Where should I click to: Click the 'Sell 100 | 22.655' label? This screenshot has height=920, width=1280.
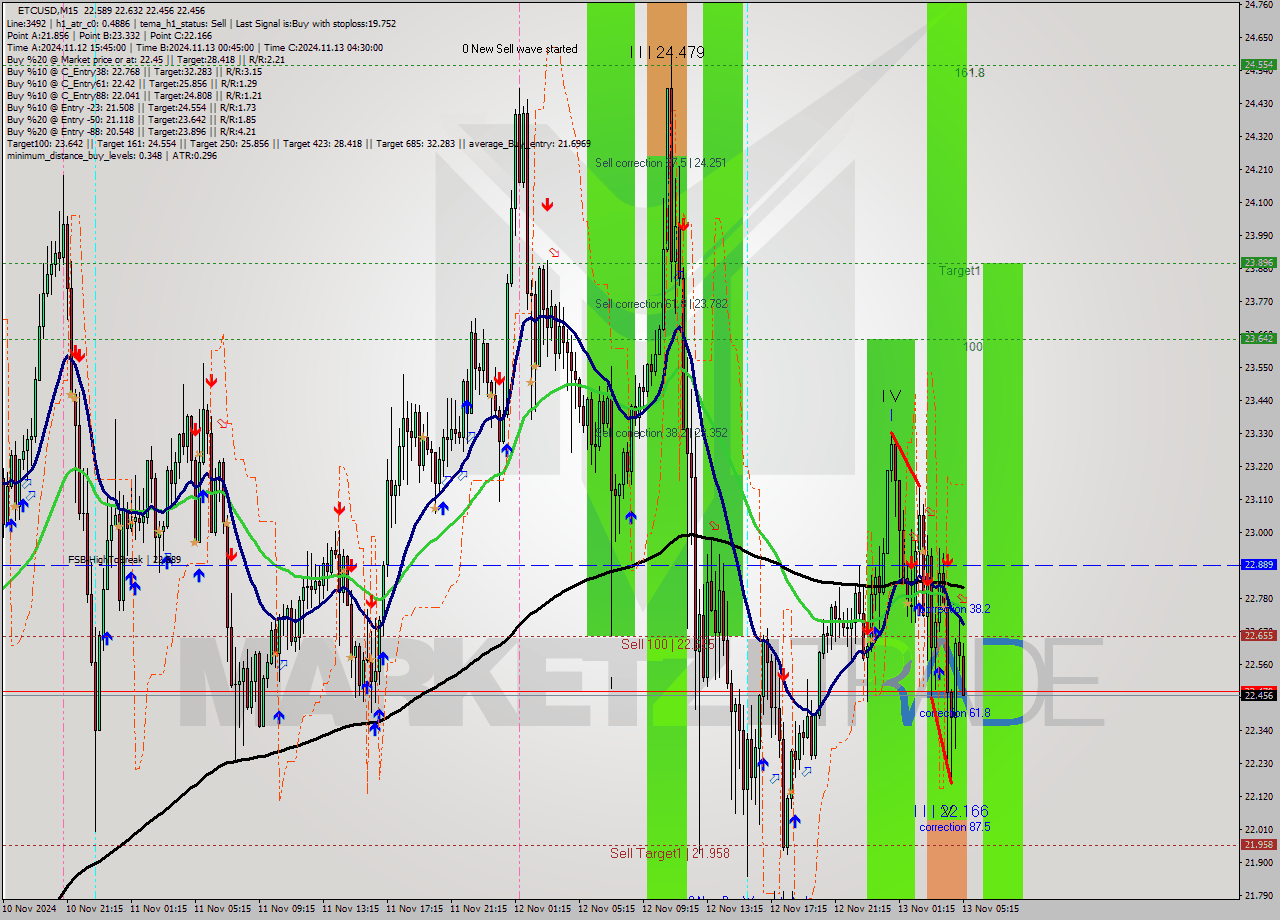pyautogui.click(x=667, y=644)
